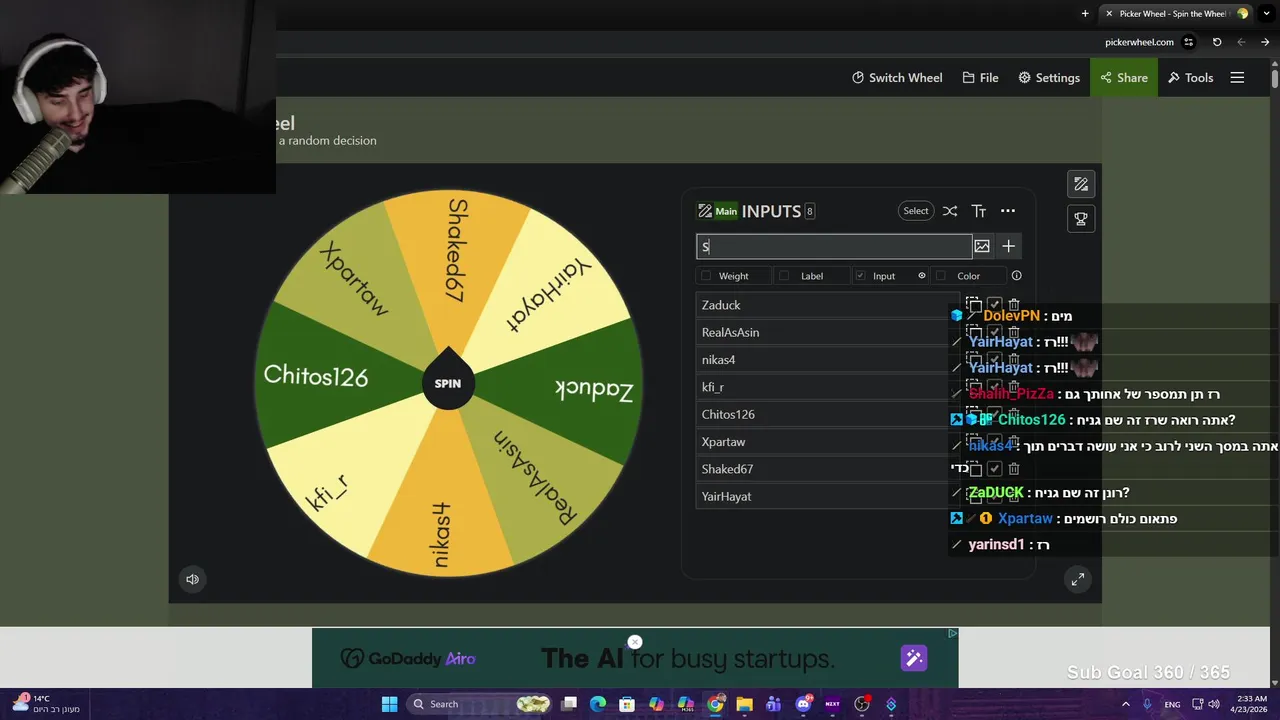Select the RealAsAsin input row
The width and height of the screenshot is (1280, 720).
[x=827, y=332]
